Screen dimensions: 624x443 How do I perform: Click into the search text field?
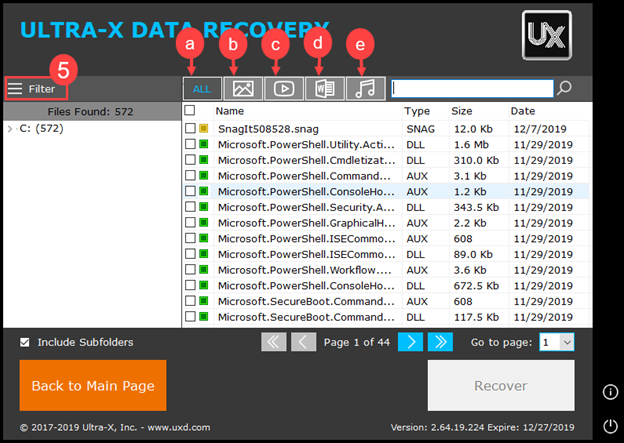(x=471, y=88)
